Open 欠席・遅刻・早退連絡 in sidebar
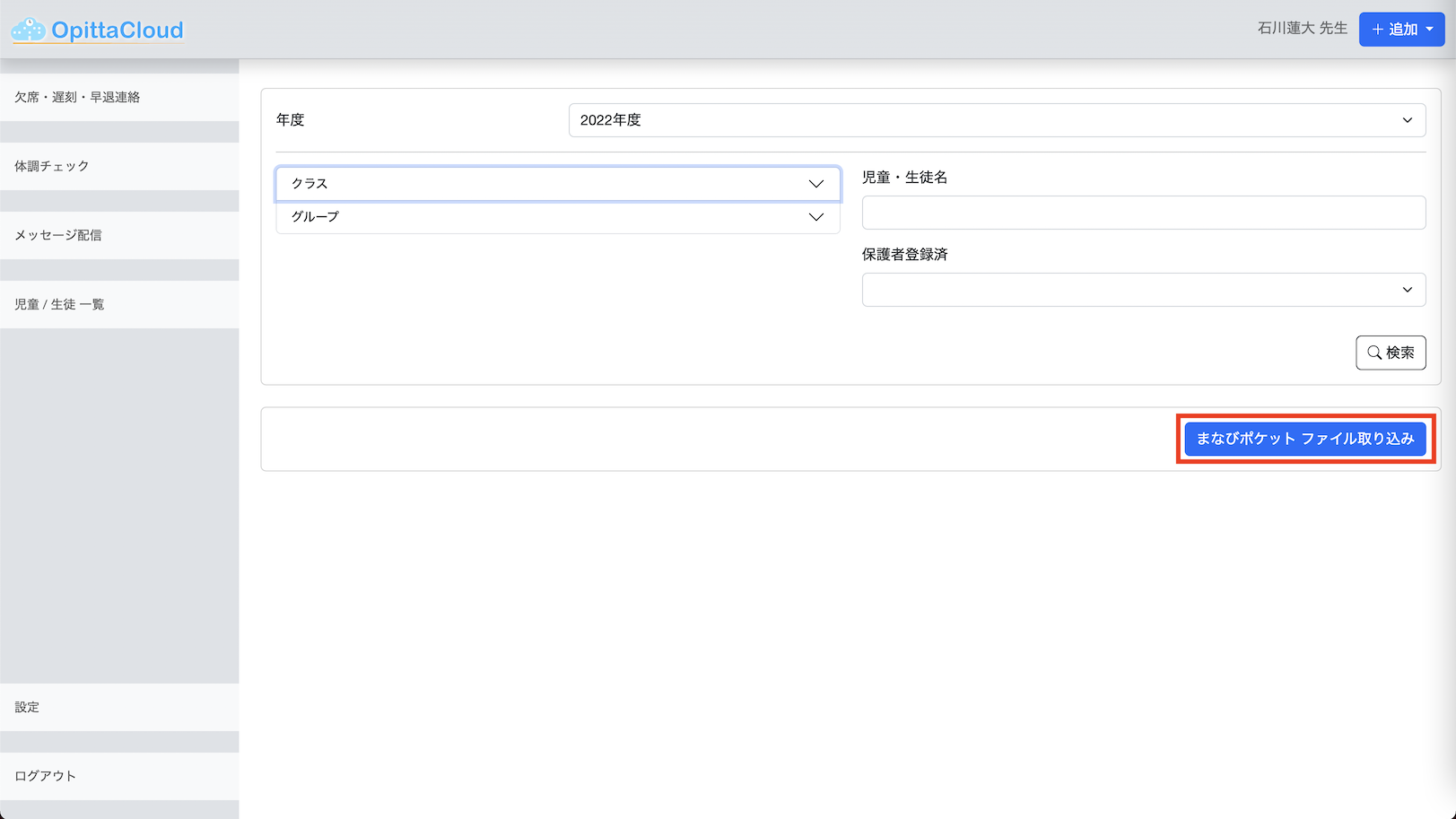The height and width of the screenshot is (819, 1456). (119, 97)
